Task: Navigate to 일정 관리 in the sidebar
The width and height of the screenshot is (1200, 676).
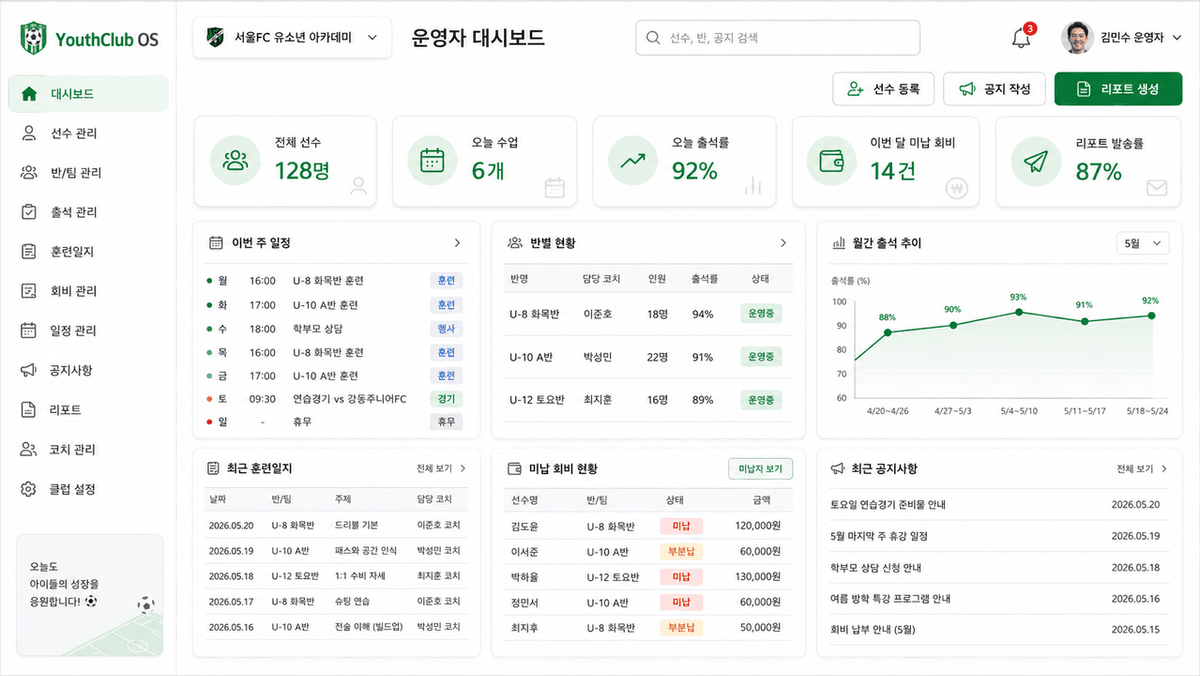Action: tap(88, 330)
